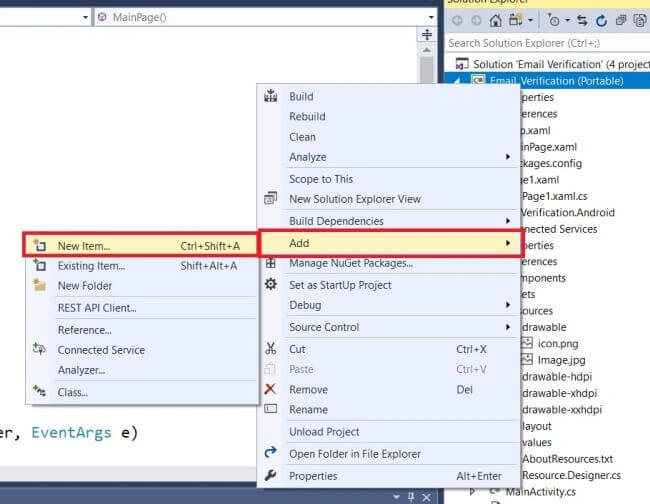Expand the Build Dependencies submenu

click(x=508, y=220)
